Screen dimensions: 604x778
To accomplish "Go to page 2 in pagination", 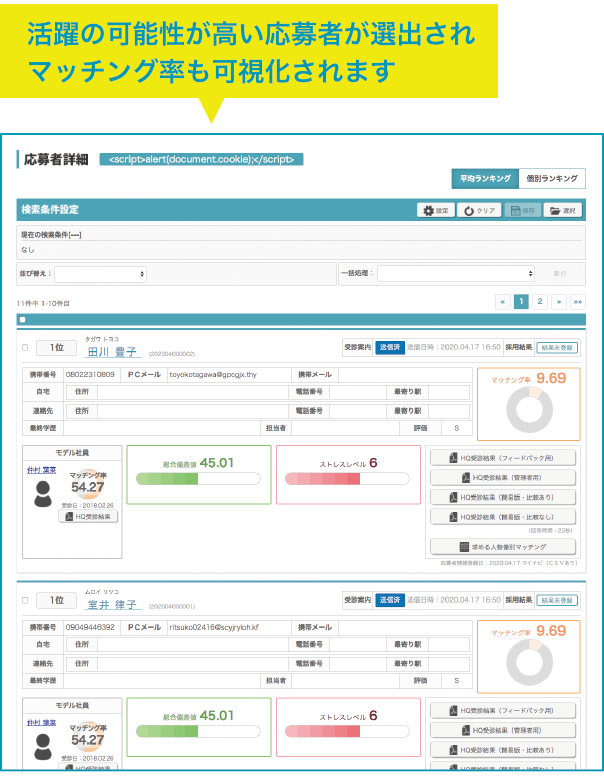I will click(540, 302).
